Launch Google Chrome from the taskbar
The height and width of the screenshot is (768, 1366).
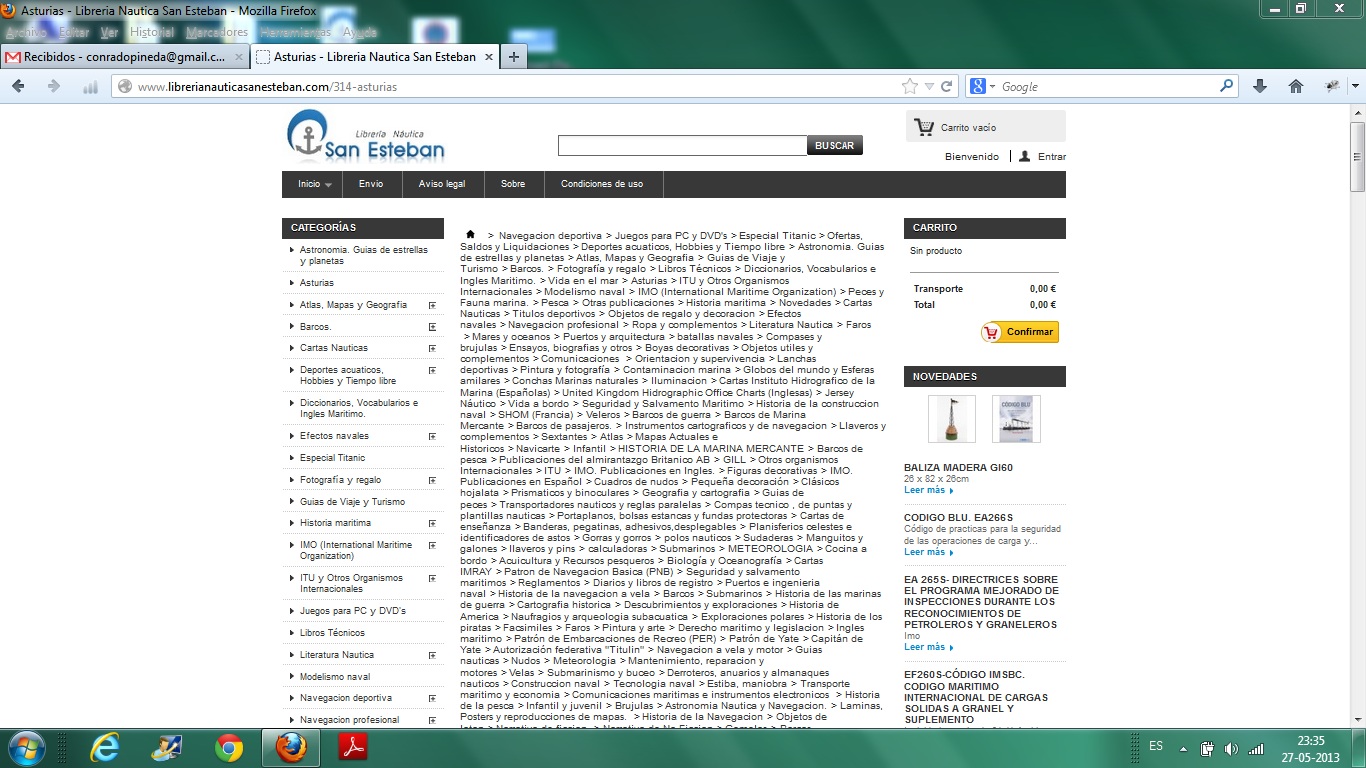point(228,747)
